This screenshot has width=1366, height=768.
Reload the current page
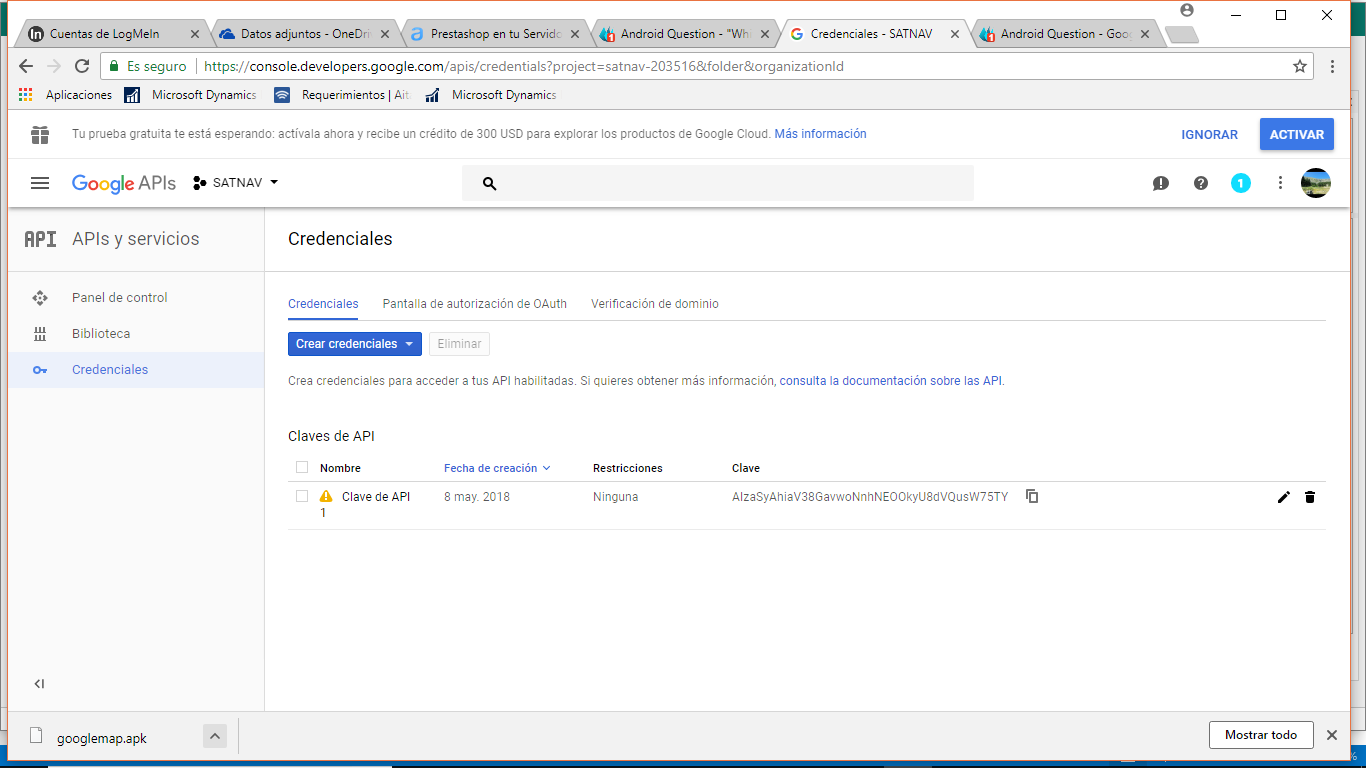[x=82, y=66]
